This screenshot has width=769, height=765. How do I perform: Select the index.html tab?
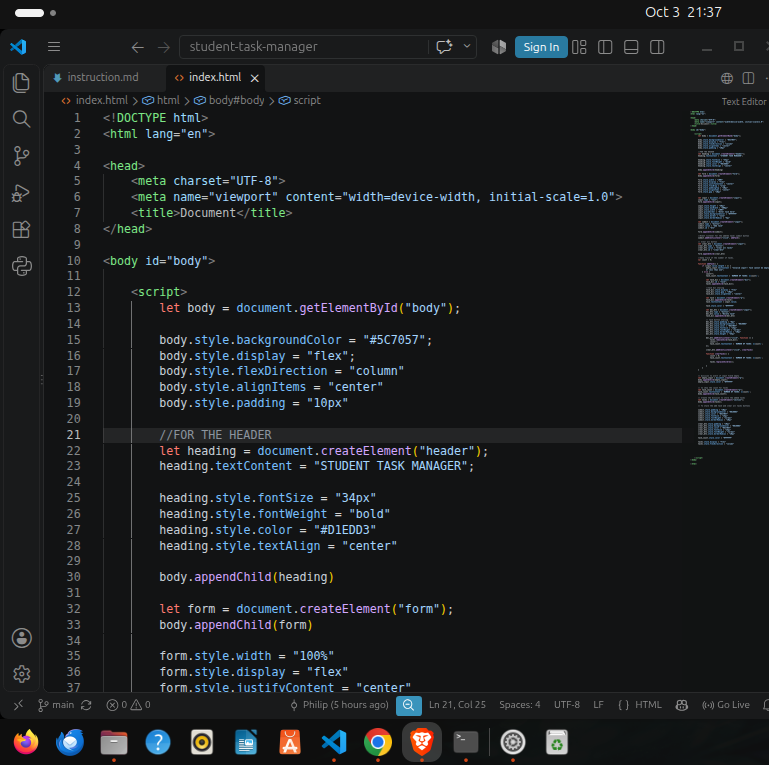point(215,77)
